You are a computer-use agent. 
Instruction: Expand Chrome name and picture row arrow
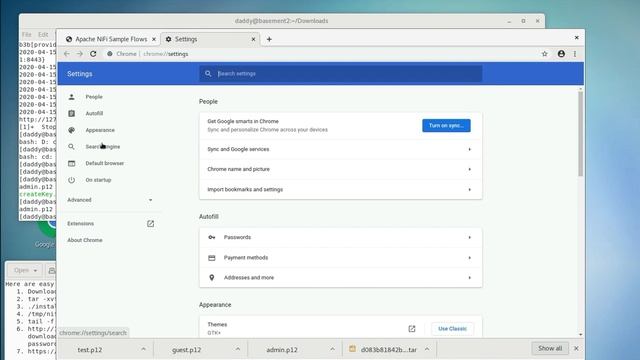pyautogui.click(x=469, y=169)
